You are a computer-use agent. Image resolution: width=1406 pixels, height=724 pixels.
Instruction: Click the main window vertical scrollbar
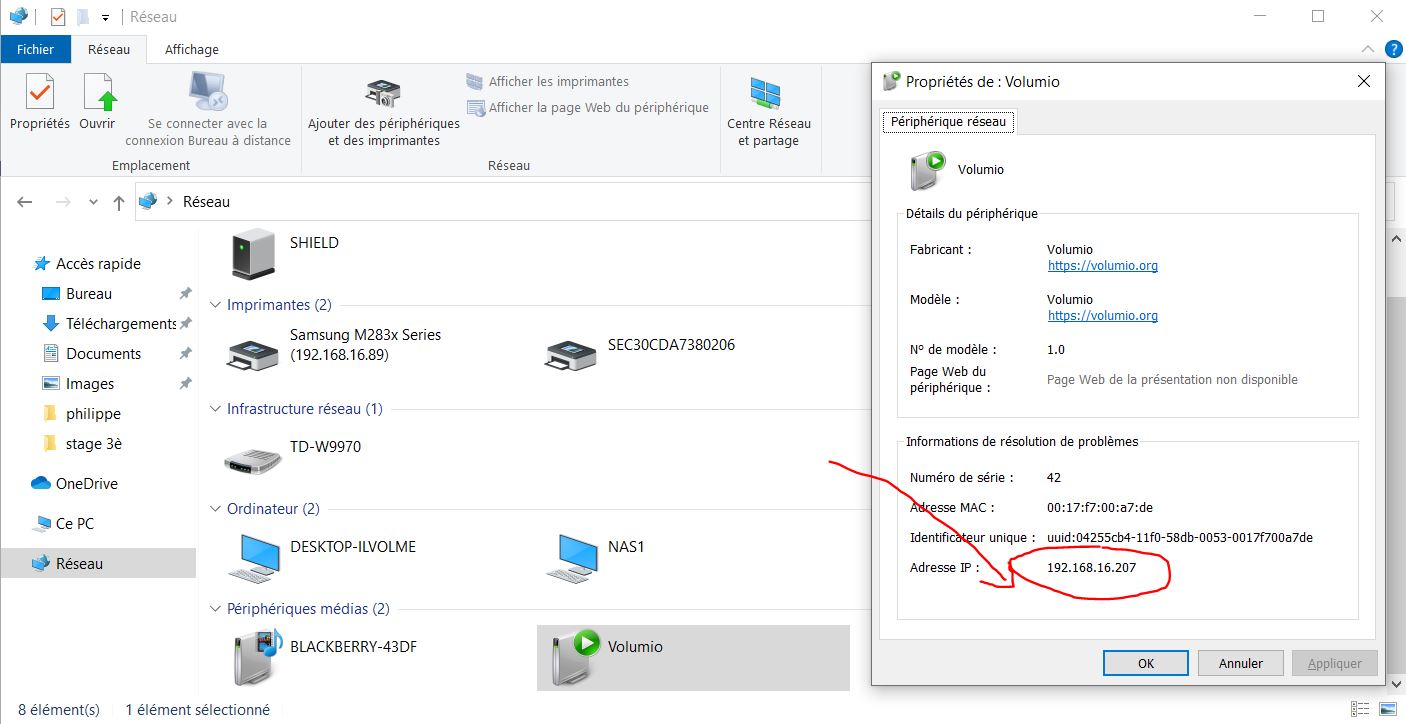click(x=1397, y=460)
